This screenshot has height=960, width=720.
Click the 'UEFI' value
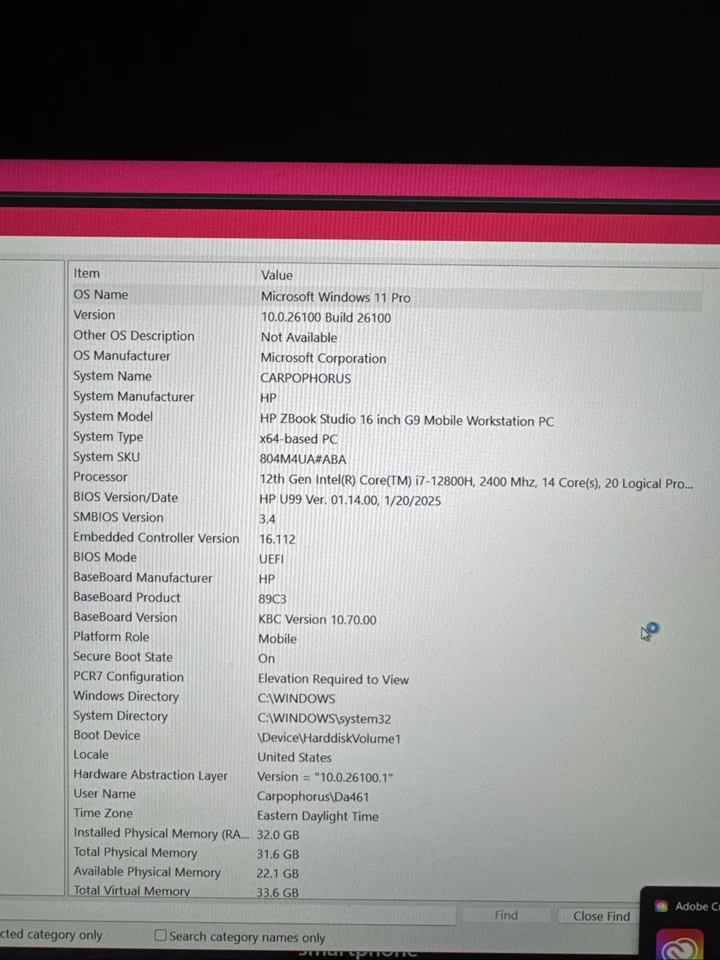271,559
